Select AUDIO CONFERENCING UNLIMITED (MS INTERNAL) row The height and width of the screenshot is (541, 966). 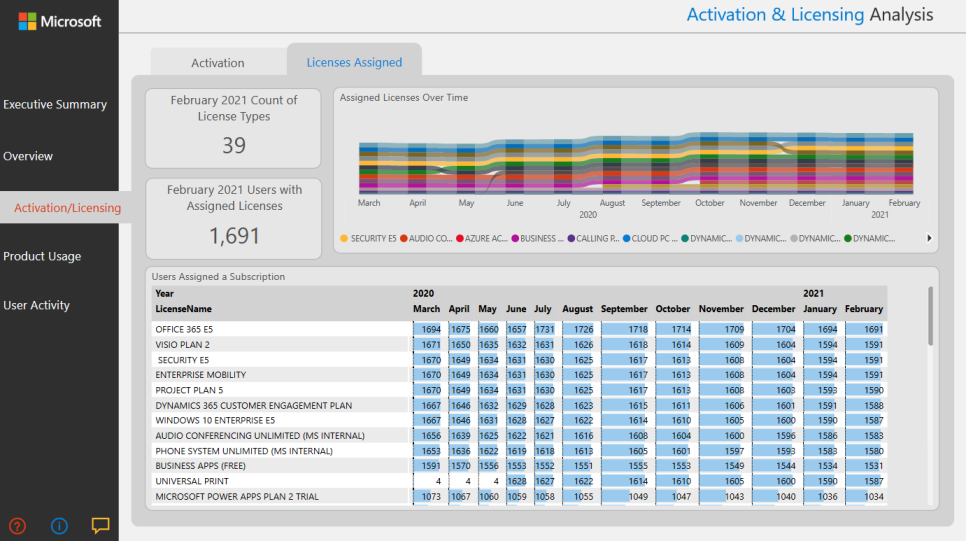pos(260,436)
